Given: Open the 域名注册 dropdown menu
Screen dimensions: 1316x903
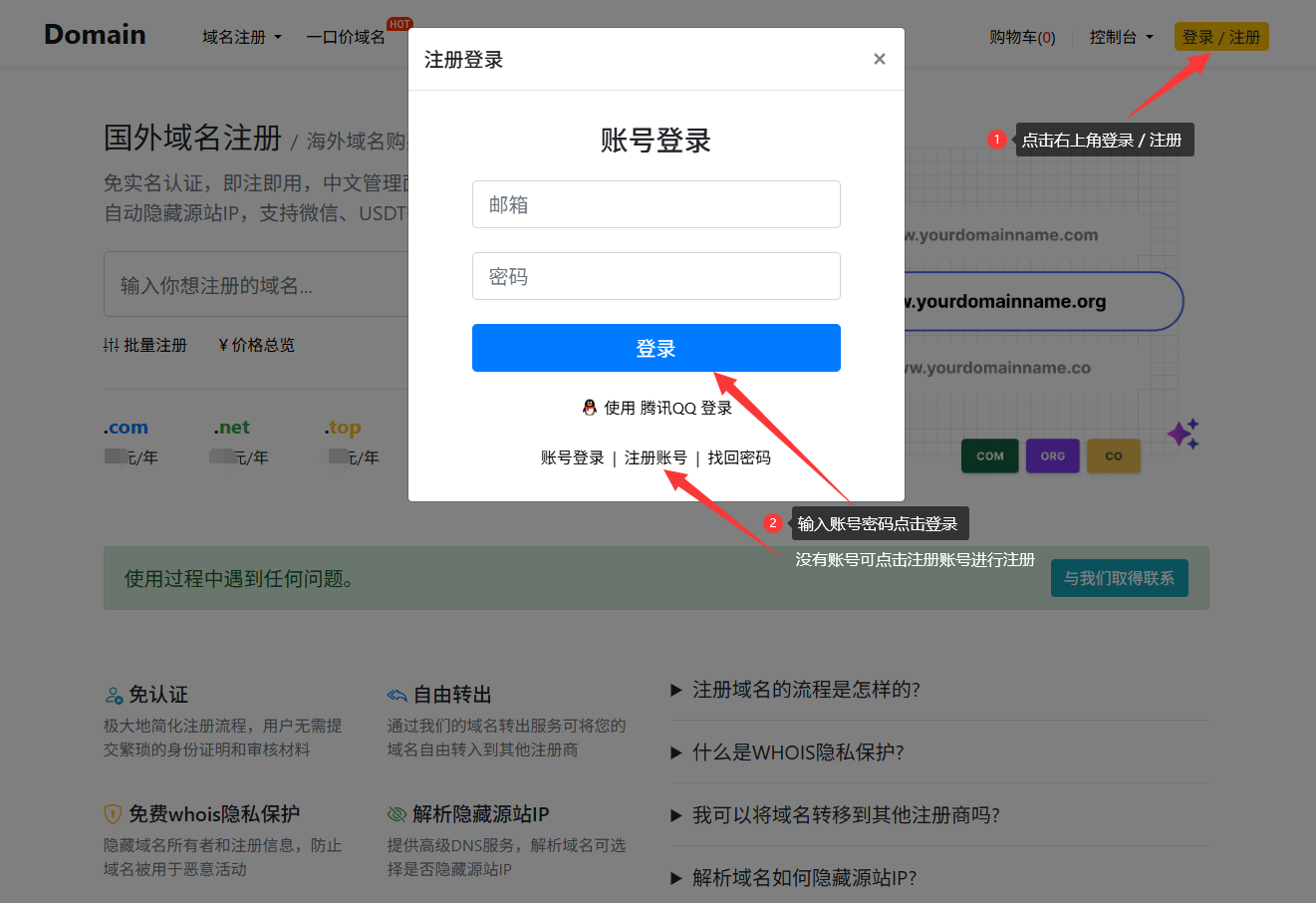Looking at the screenshot, I should tap(241, 37).
